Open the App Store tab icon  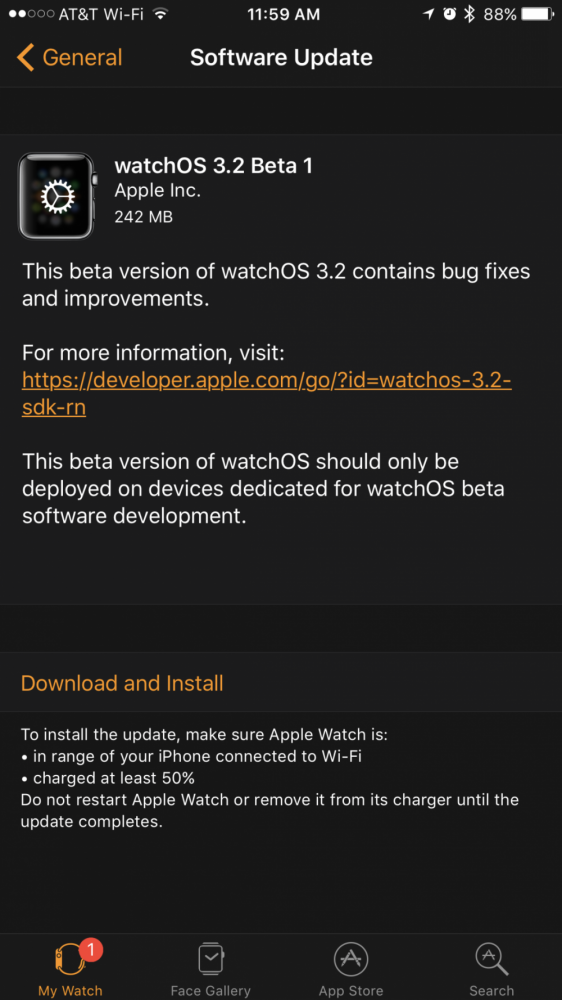point(351,959)
